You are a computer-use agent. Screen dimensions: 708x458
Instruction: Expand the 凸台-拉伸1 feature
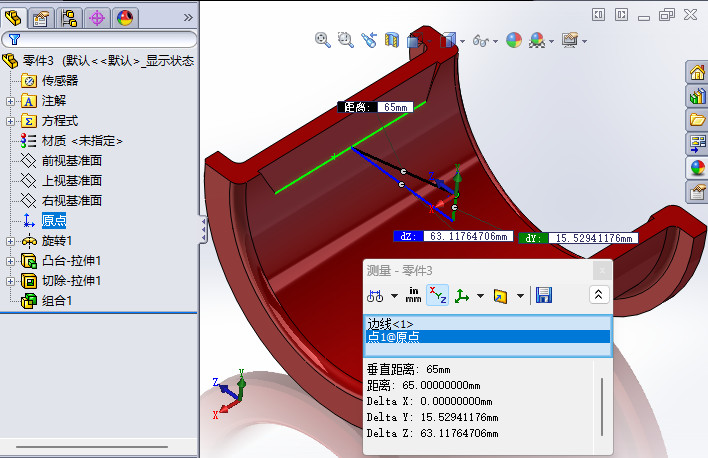coord(10,261)
